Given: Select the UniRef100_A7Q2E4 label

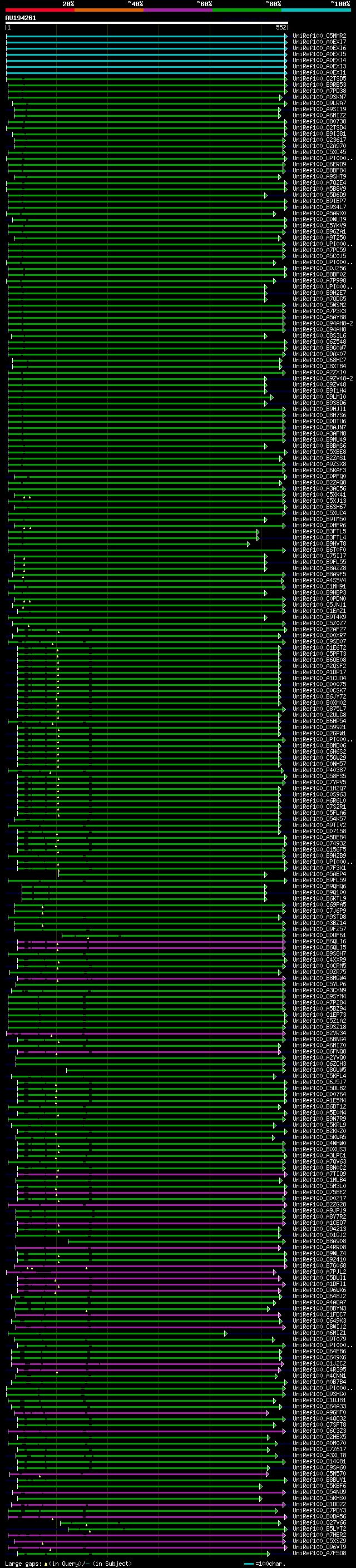Looking at the screenshot, I should click(319, 182).
